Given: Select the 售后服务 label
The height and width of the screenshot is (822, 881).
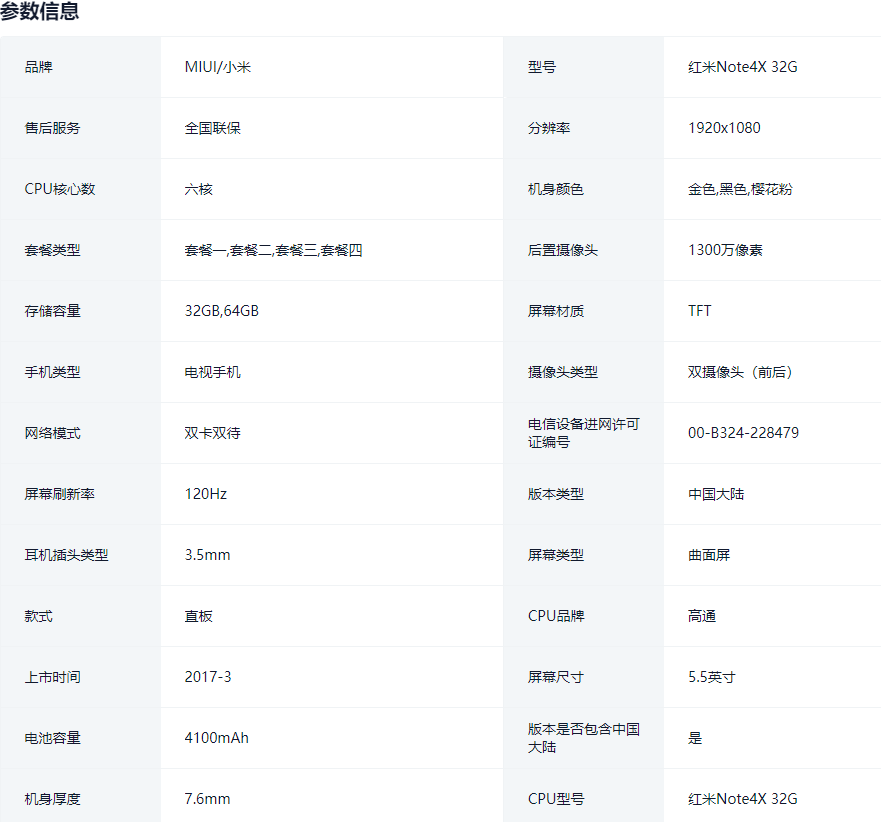Looking at the screenshot, I should pyautogui.click(x=52, y=128).
